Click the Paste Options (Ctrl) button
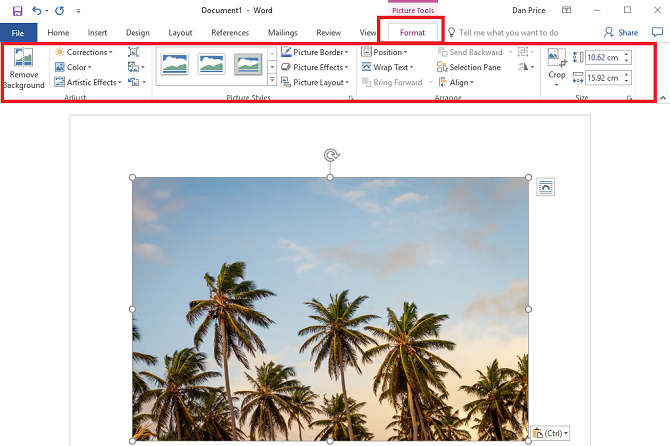The image size is (670, 446). pyautogui.click(x=550, y=433)
